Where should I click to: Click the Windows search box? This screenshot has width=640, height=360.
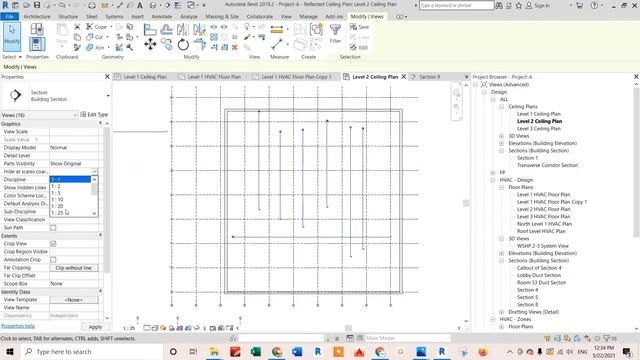point(91,351)
